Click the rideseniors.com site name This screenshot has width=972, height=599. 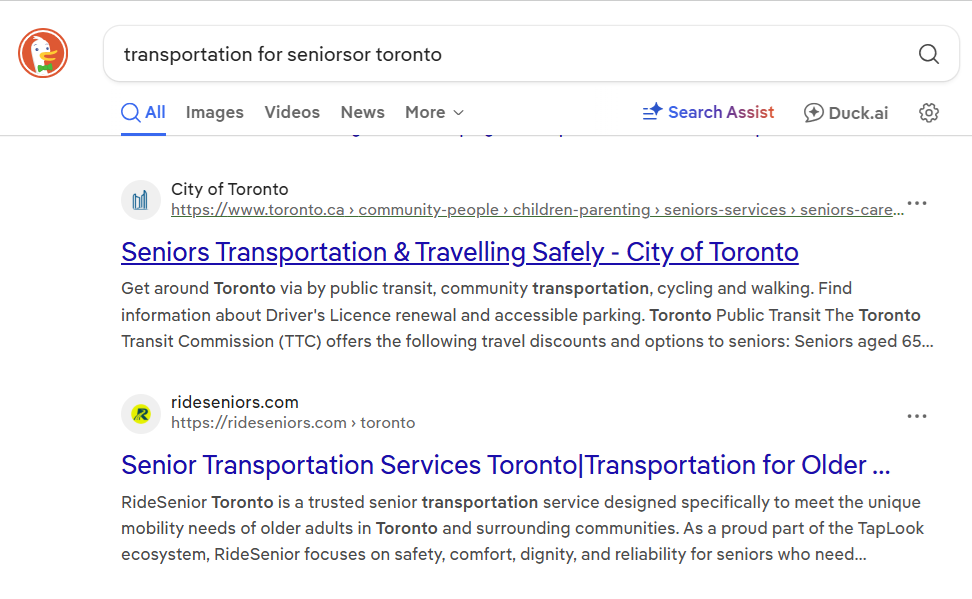[234, 402]
